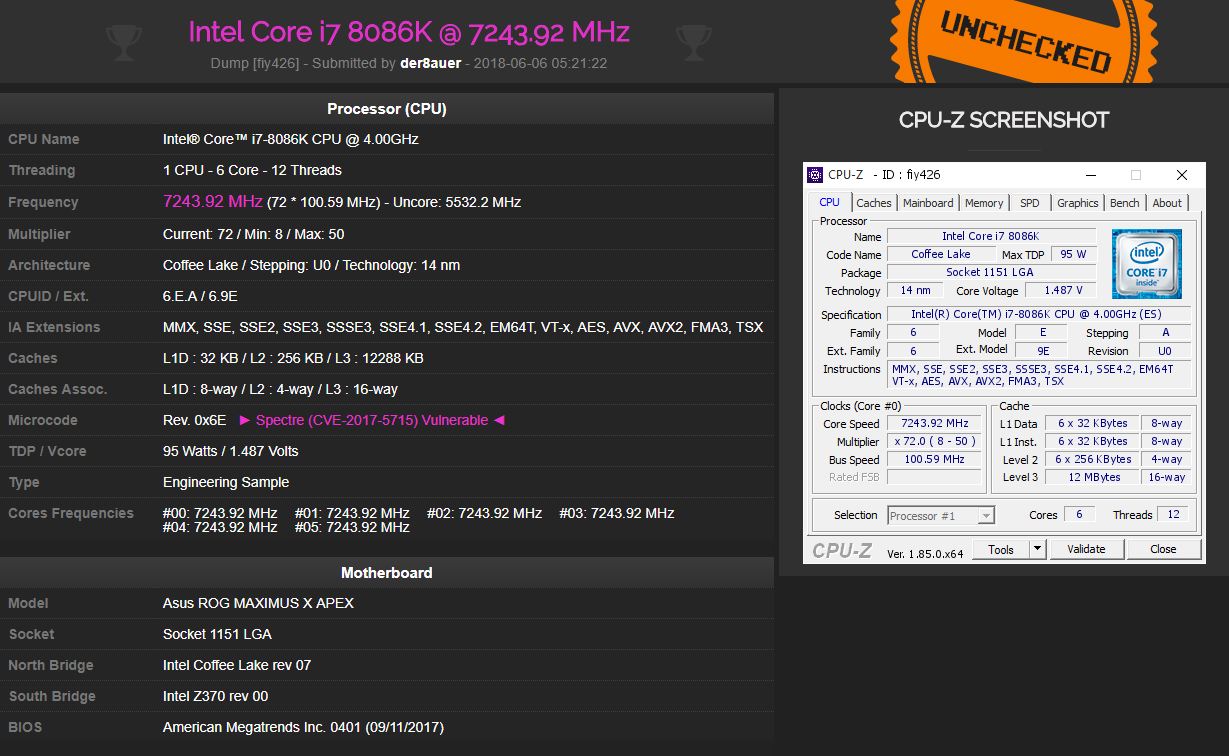Click the Close button in CPU-Z
The height and width of the screenshot is (756, 1229).
point(1163,549)
